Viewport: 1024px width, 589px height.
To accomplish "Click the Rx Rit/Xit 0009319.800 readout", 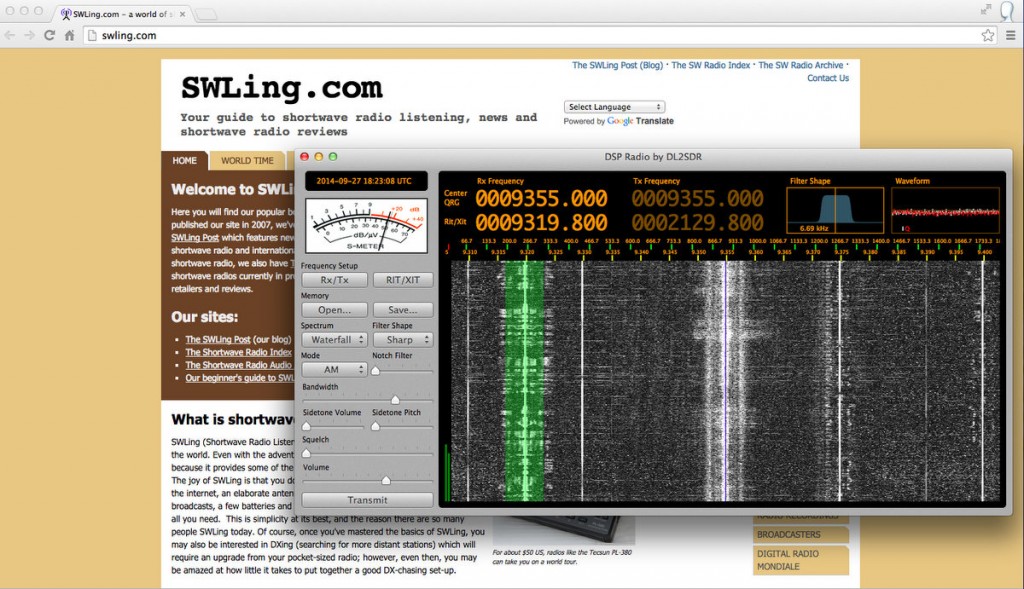I will pyautogui.click(x=541, y=223).
